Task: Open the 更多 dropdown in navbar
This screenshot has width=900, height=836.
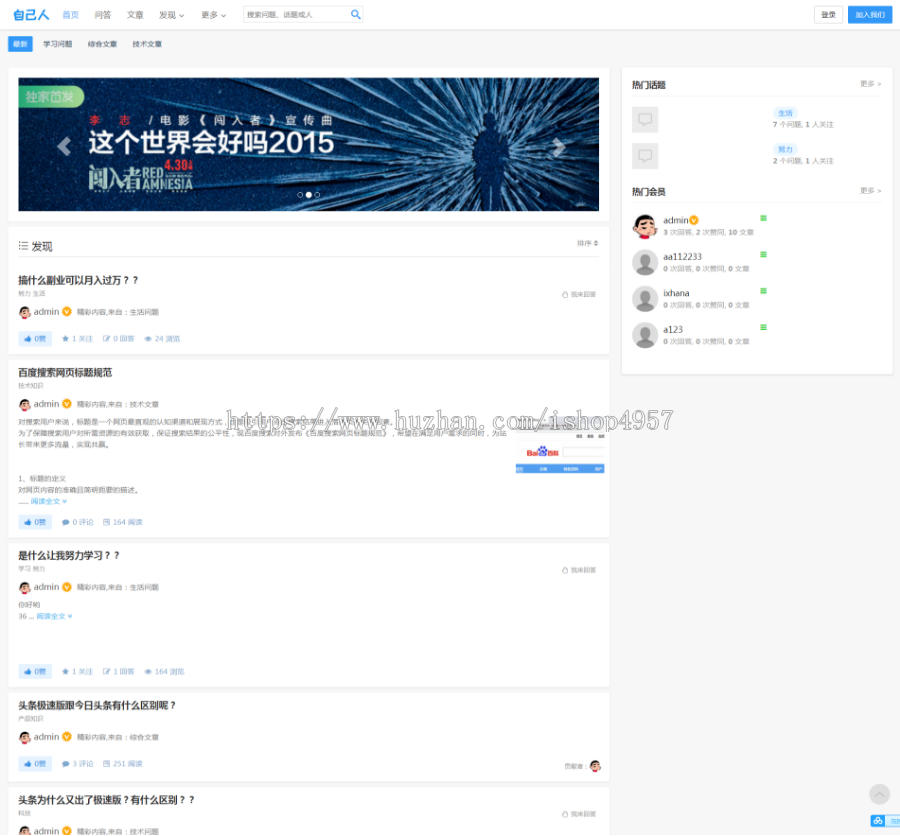Action: pos(214,15)
